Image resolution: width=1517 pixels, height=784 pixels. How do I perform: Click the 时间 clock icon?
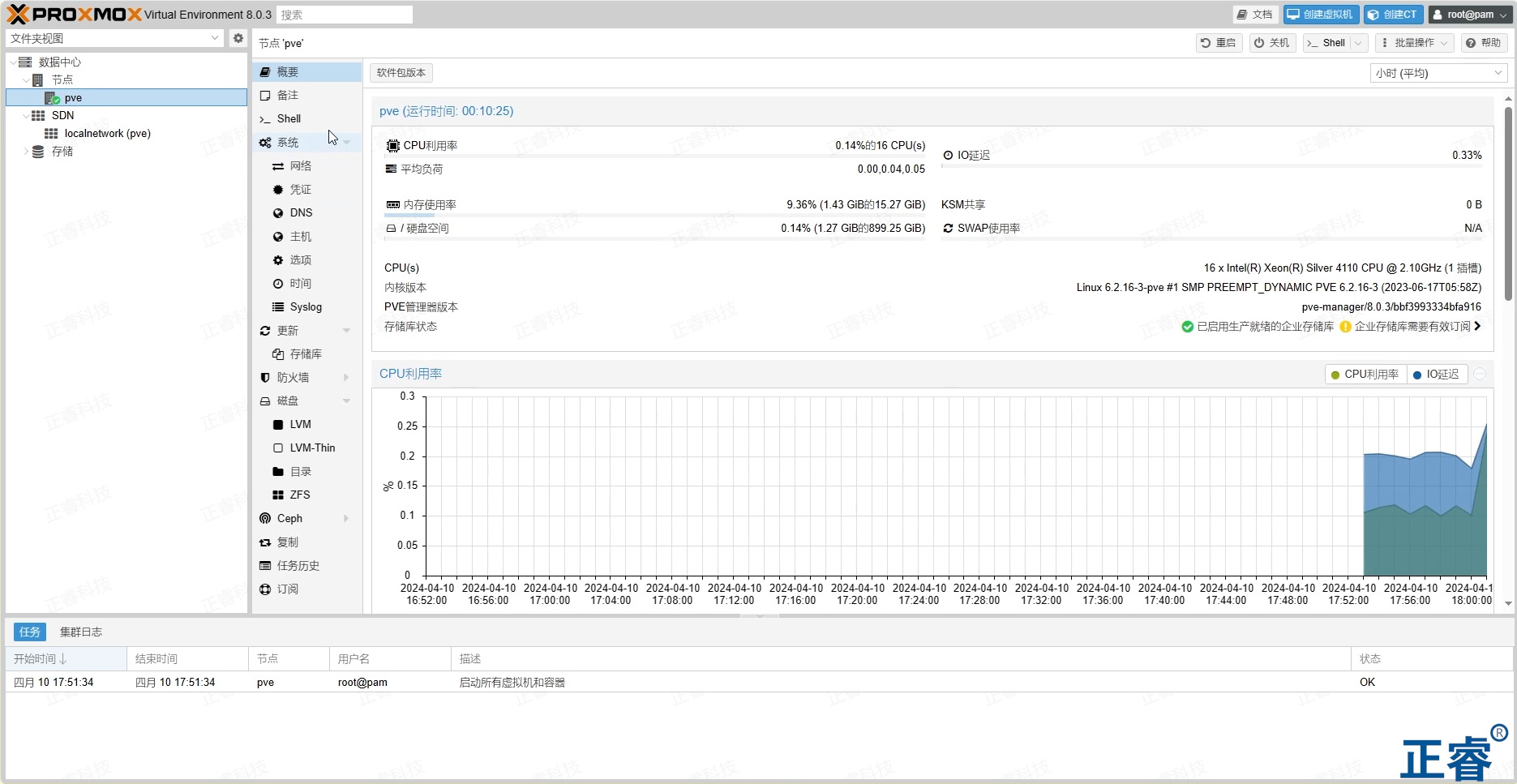tap(278, 284)
